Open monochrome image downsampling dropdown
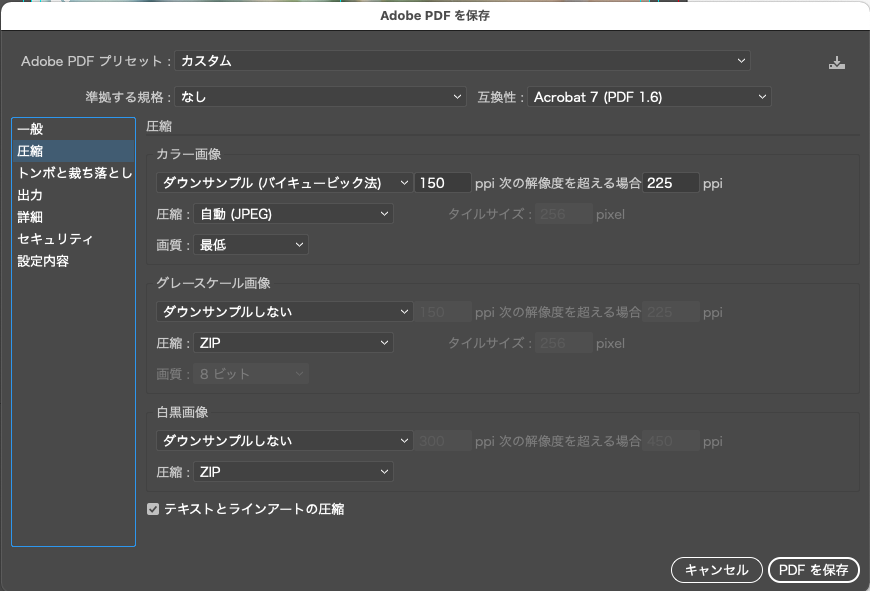 click(284, 441)
